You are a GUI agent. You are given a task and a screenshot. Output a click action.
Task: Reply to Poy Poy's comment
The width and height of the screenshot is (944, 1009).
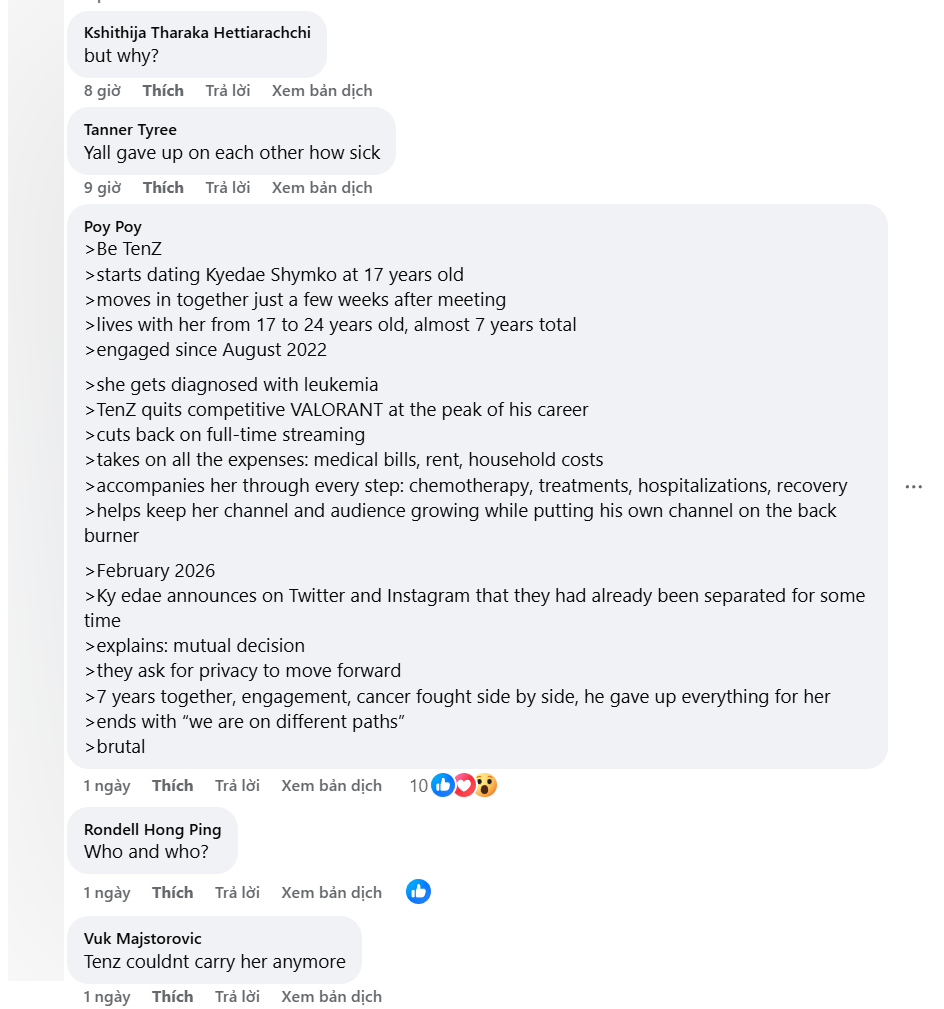[x=237, y=785]
